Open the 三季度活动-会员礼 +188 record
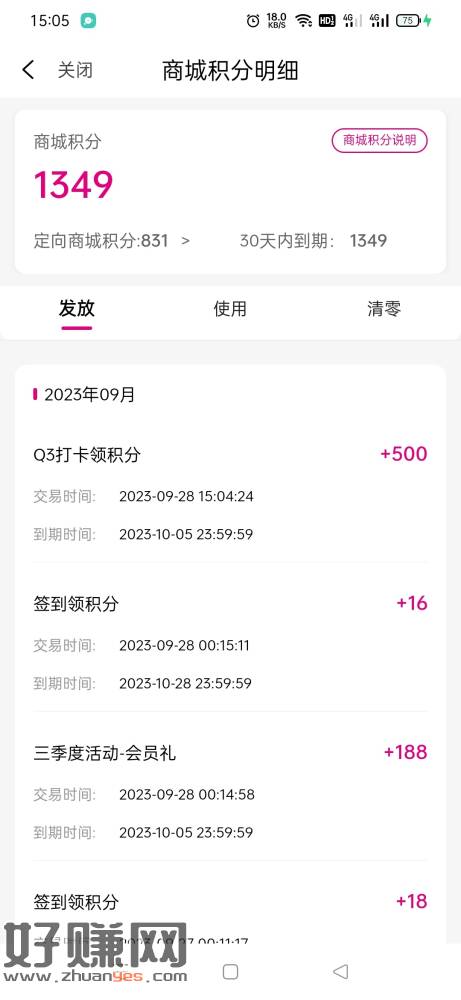Viewport: 461px width, 1000px height. (x=230, y=793)
